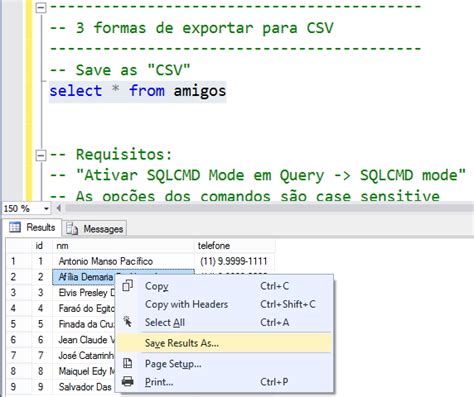Open the 150 % zoom dropdown

(x=46, y=209)
